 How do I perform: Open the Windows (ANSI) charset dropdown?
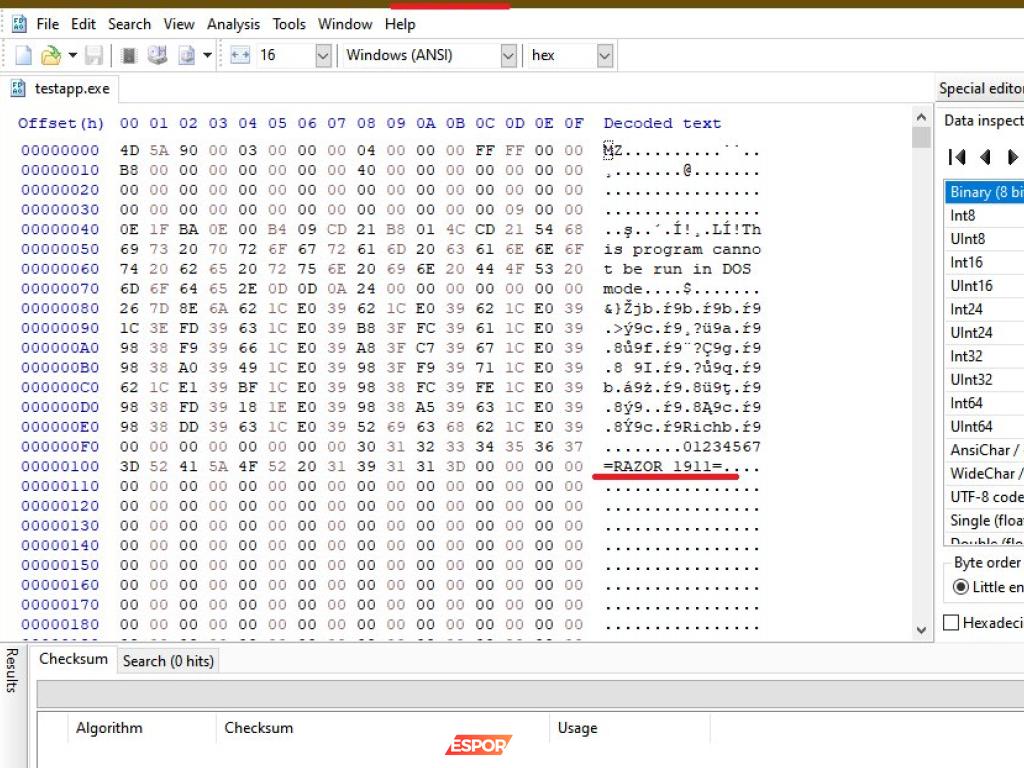coord(508,56)
